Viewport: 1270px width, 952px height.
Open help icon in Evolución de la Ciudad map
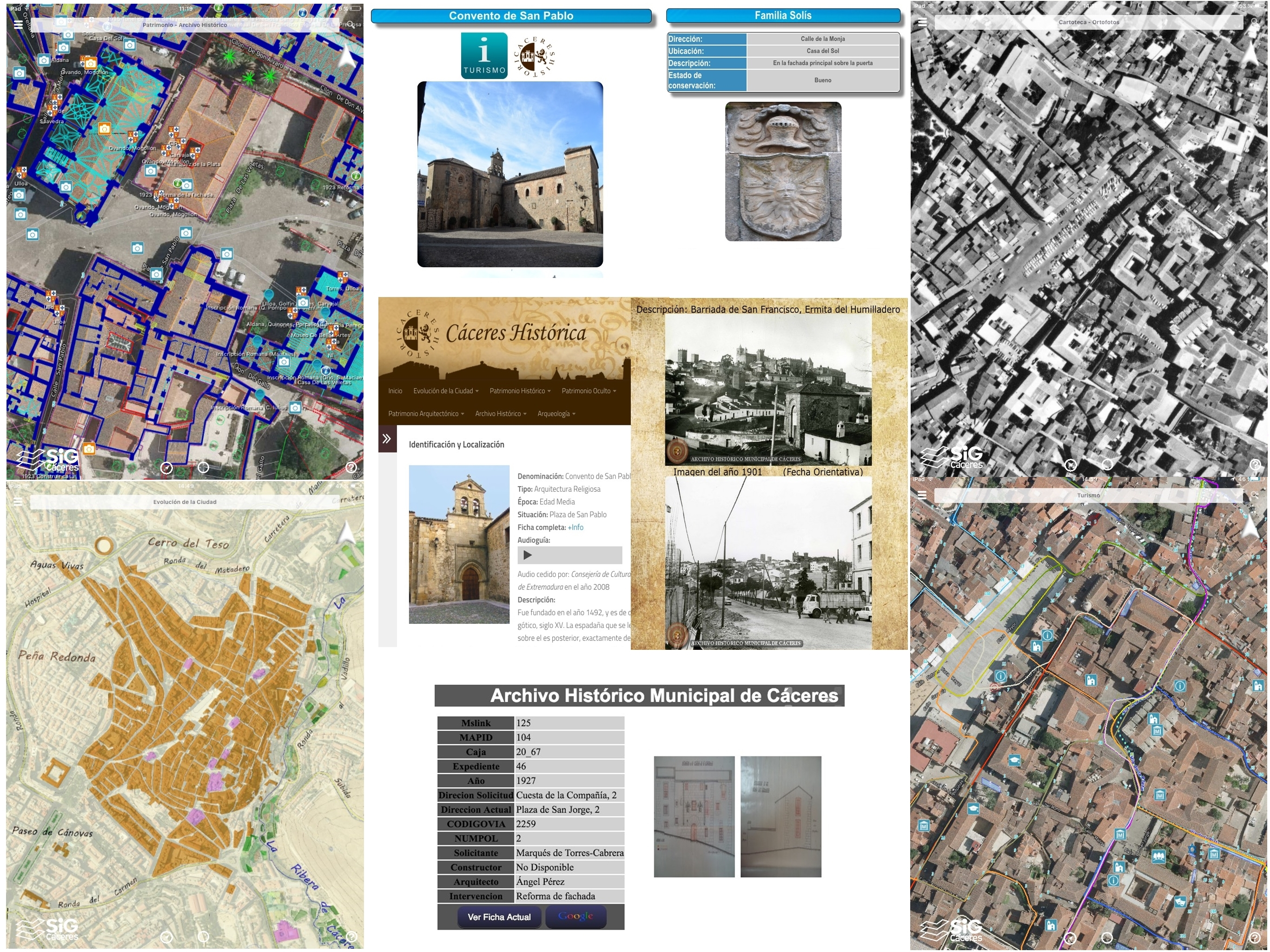[x=351, y=937]
